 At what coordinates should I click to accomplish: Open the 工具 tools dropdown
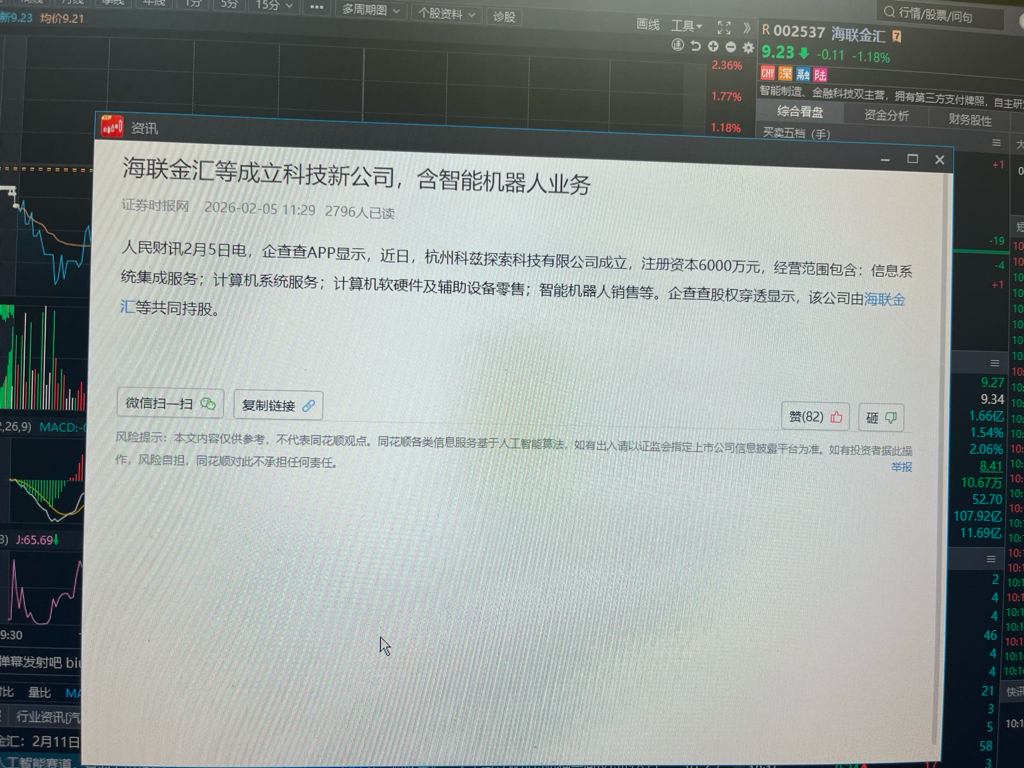(686, 26)
